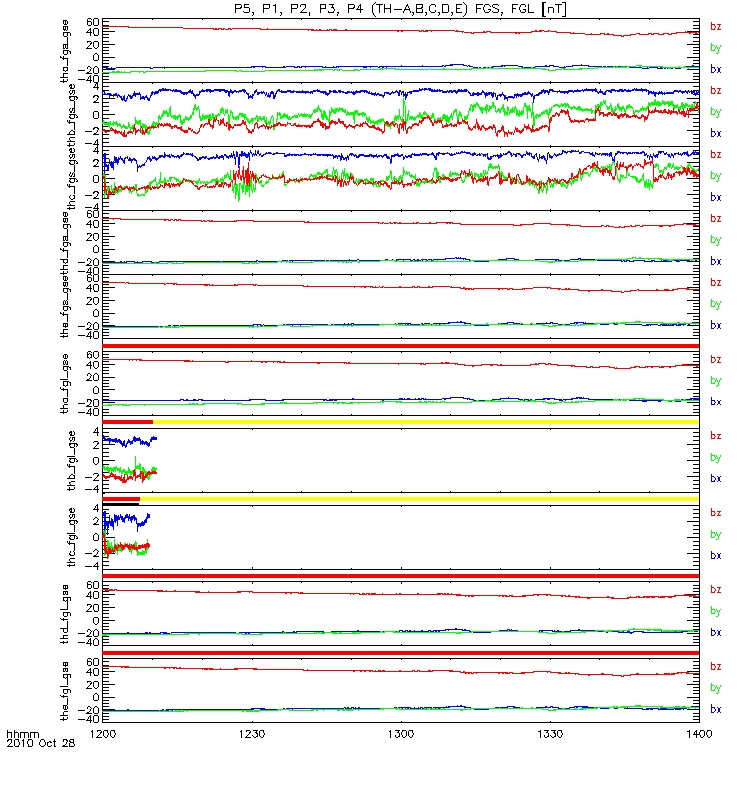Select the bz legend of thb_fgs_gse panel

pos(716,91)
